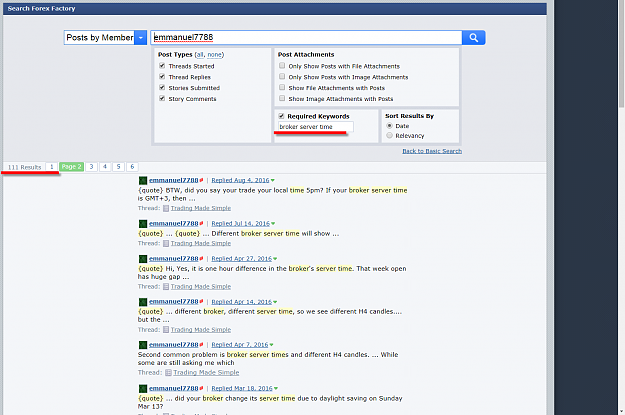Open emmanuel7788 username on Mar 18 post
Screen dimensions: 625x415
(x=173, y=388)
